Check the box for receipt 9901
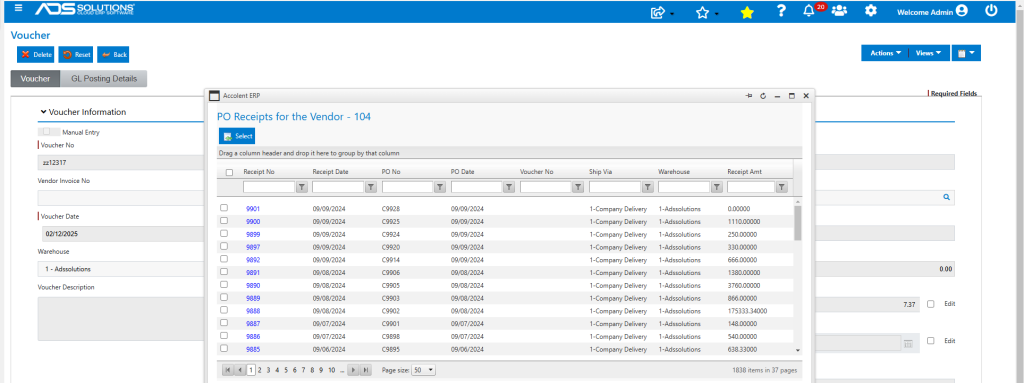1024x383 pixels. (x=224, y=208)
